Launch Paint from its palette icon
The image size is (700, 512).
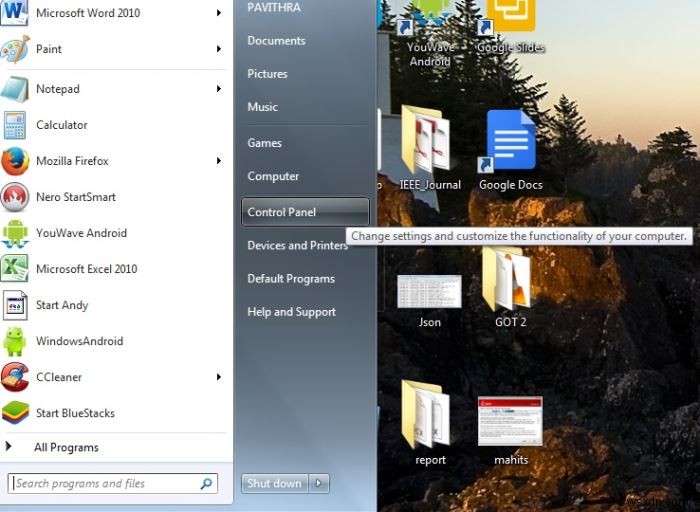(15, 49)
